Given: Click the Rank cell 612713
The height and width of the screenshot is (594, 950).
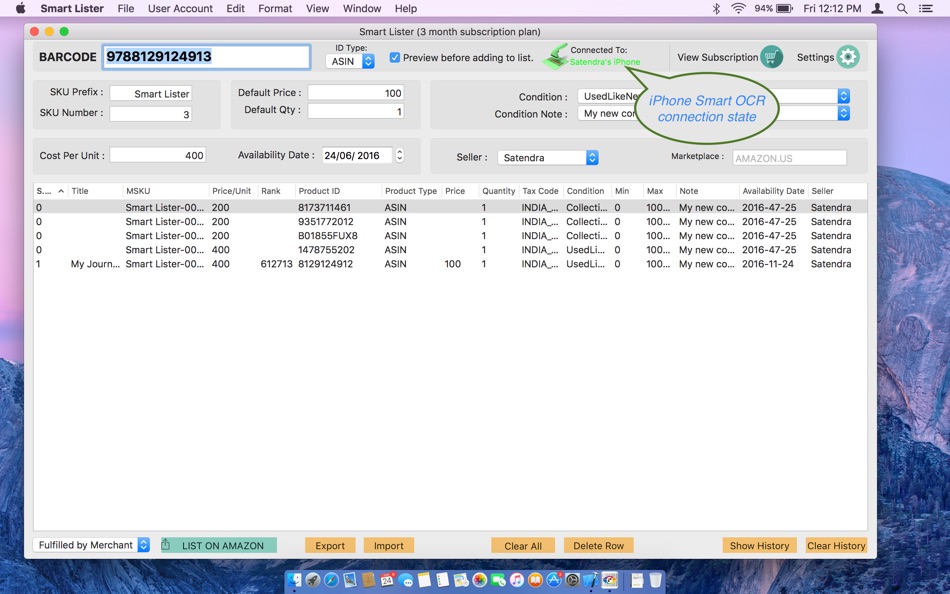Looking at the screenshot, I should click(276, 264).
